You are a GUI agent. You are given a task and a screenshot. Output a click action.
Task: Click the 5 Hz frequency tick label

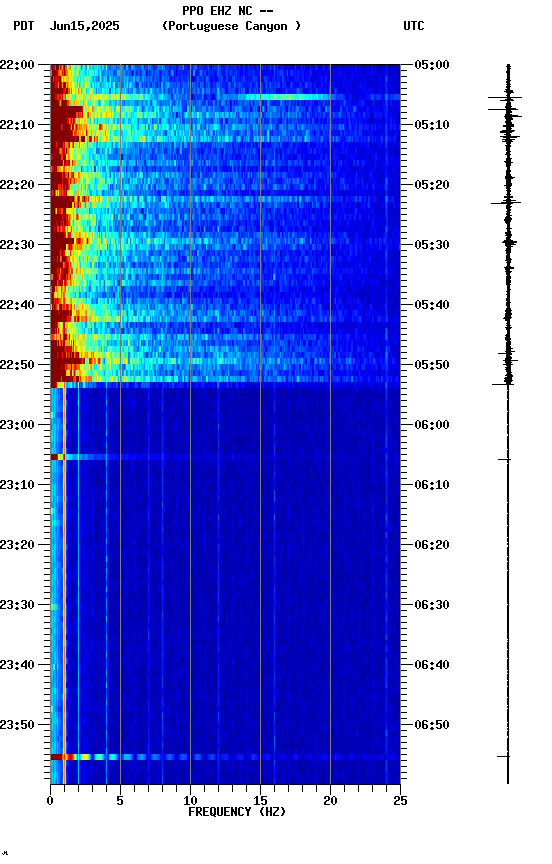pos(120,801)
